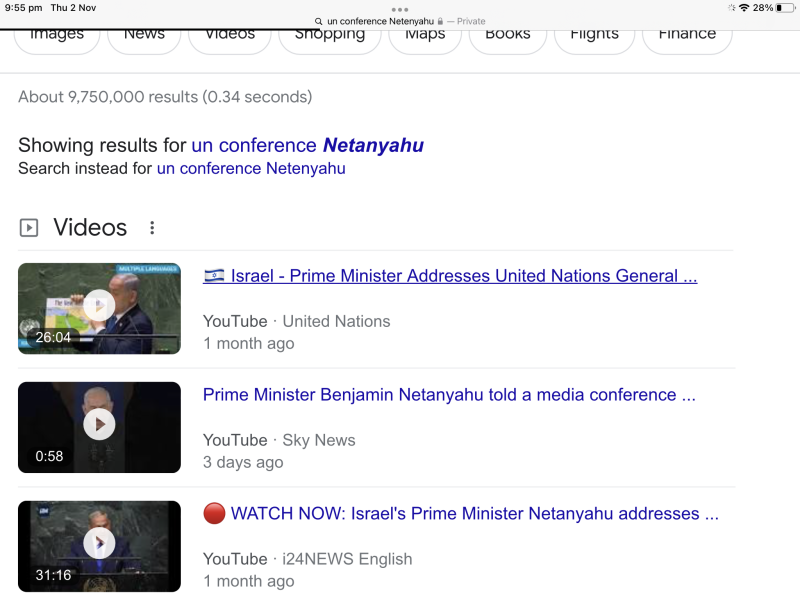Switch to the Images filter tab

coord(57,35)
